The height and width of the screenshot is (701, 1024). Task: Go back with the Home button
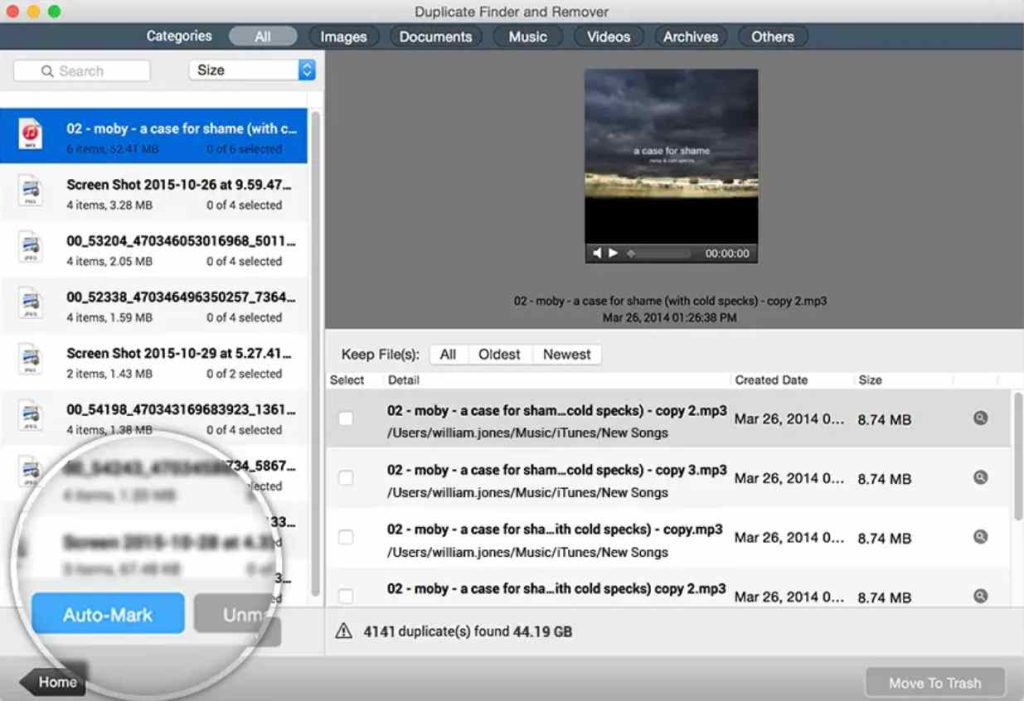pos(54,682)
